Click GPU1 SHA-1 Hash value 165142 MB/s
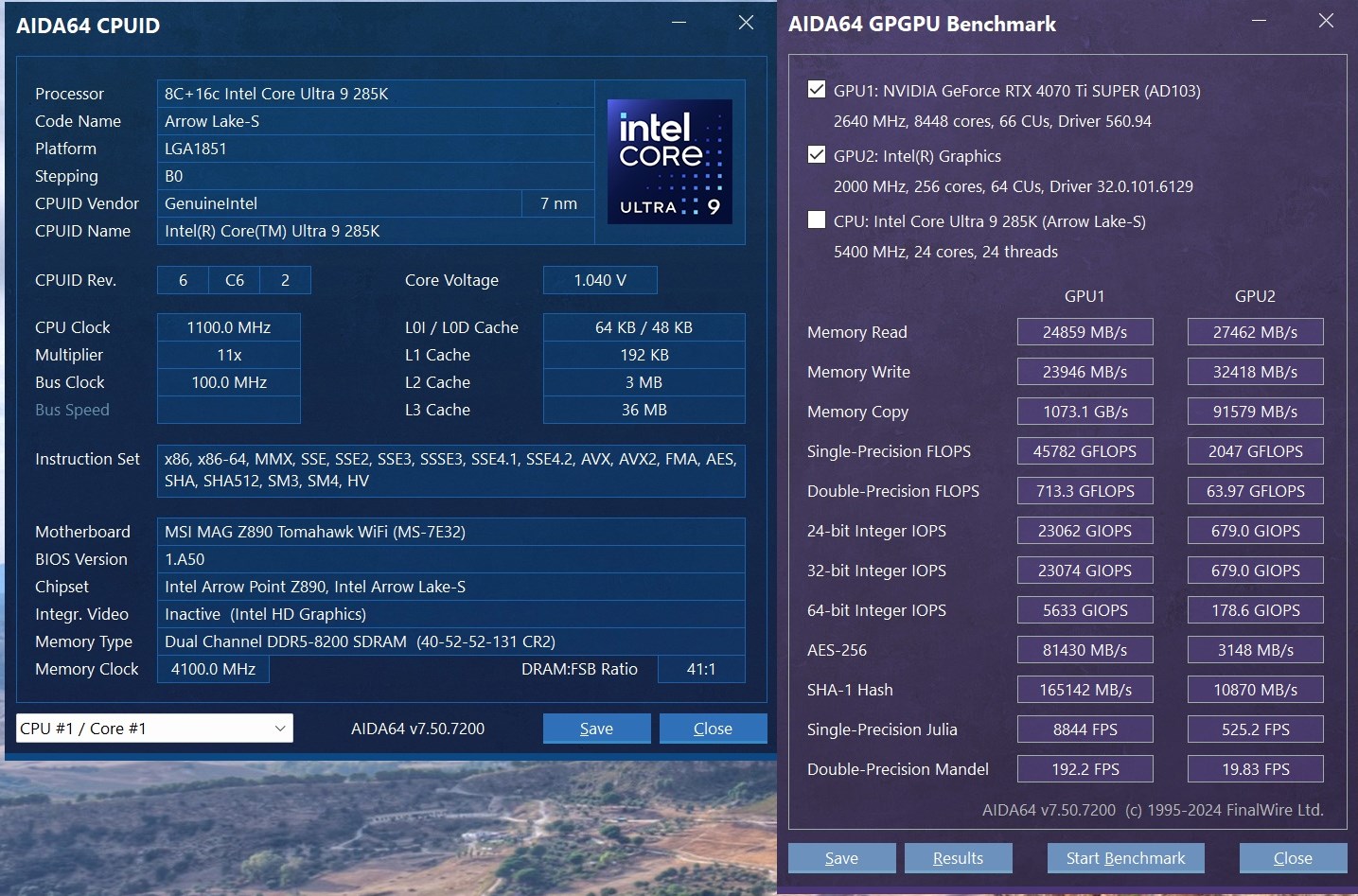The height and width of the screenshot is (896, 1358). point(1085,690)
